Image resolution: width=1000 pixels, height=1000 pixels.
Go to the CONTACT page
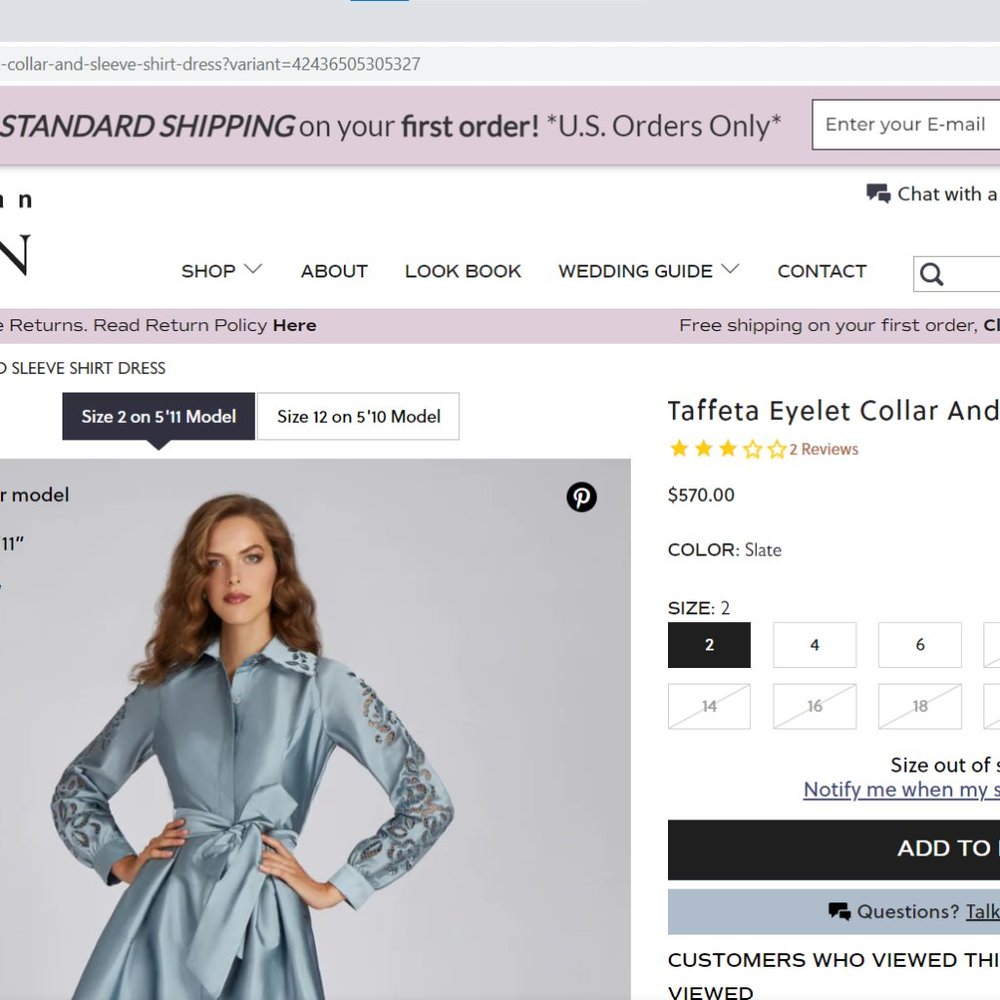[x=821, y=271]
